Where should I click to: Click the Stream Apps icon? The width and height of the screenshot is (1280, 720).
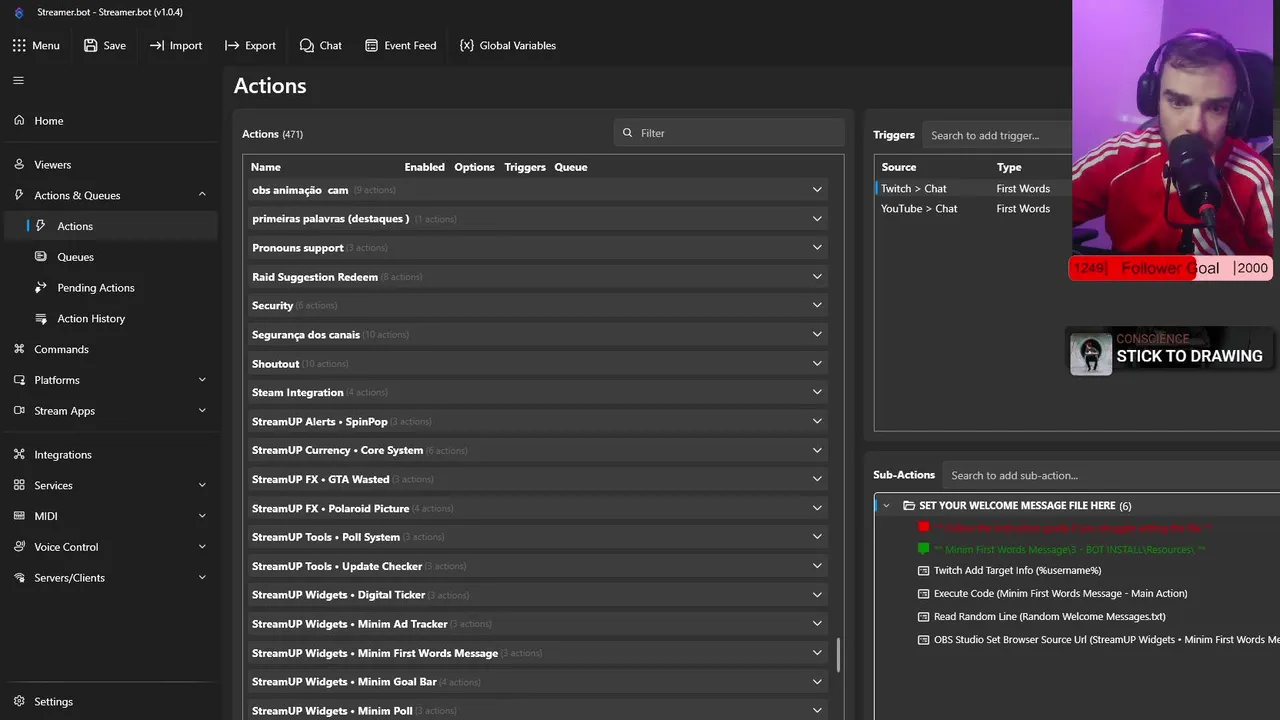pos(19,411)
